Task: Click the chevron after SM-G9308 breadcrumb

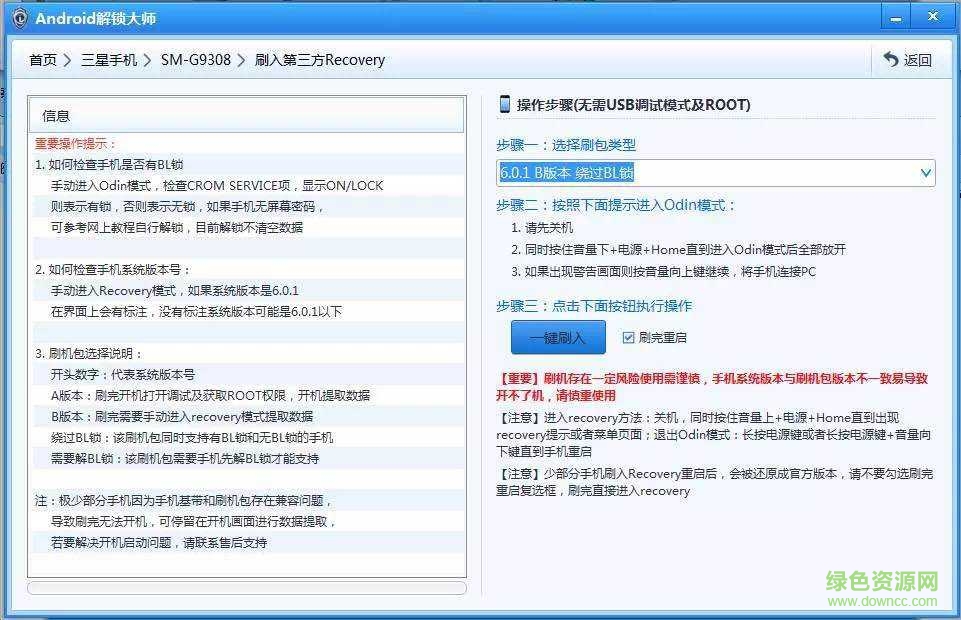Action: pyautogui.click(x=242, y=61)
